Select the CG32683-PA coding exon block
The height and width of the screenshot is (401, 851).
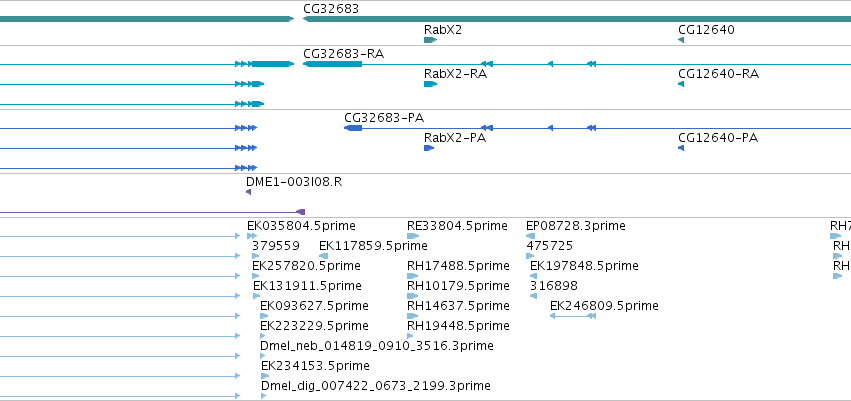[353, 128]
